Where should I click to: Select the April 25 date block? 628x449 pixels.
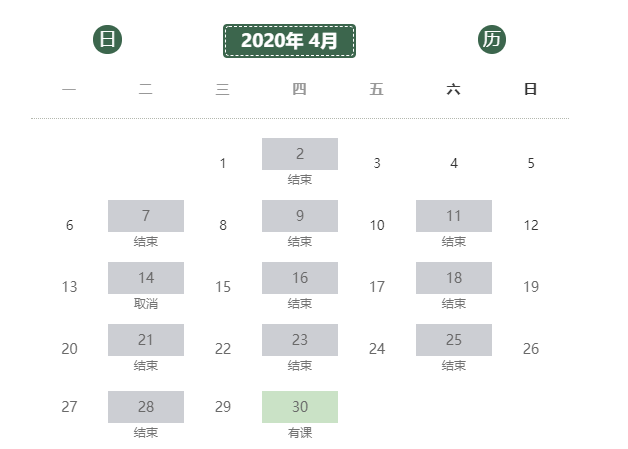click(454, 340)
